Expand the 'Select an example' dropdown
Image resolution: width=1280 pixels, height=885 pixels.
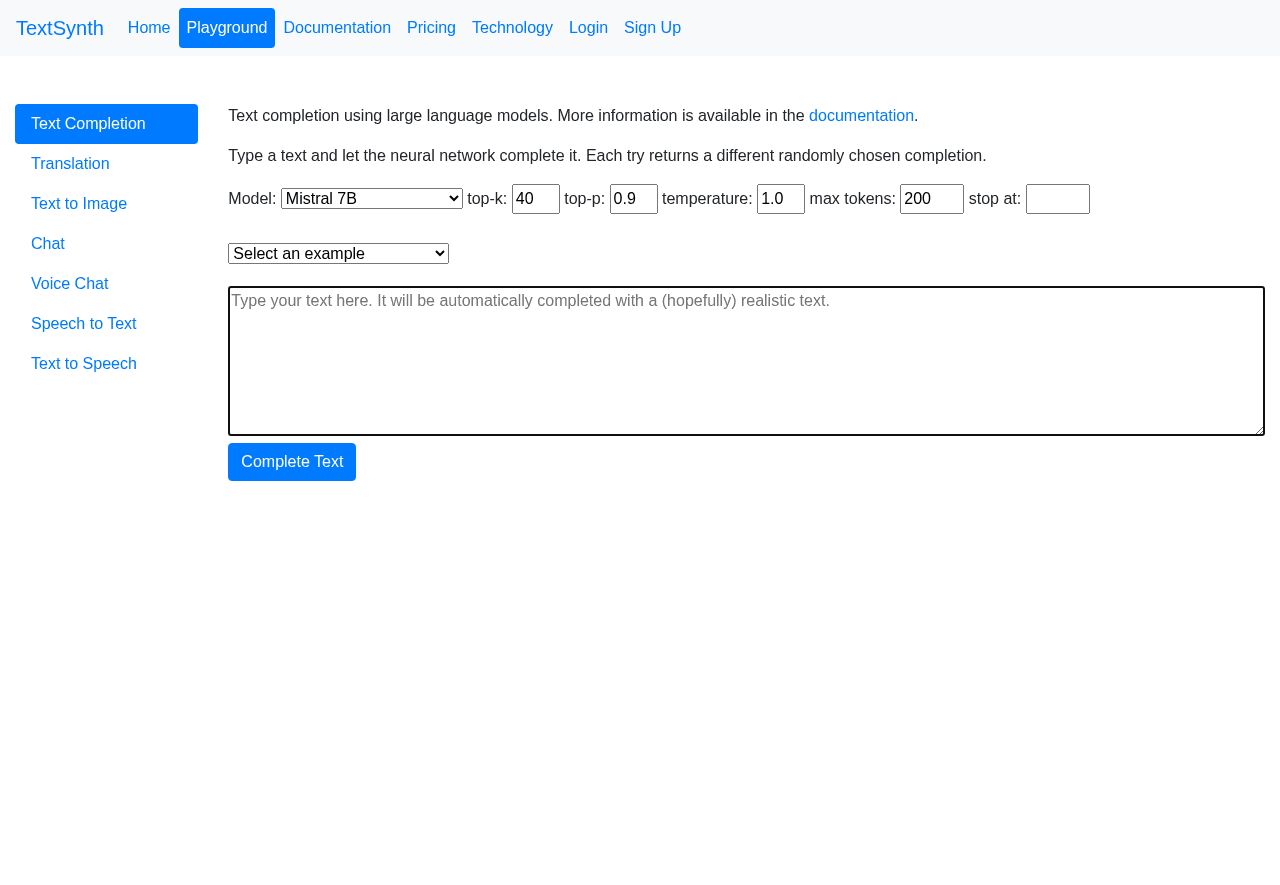coord(338,251)
